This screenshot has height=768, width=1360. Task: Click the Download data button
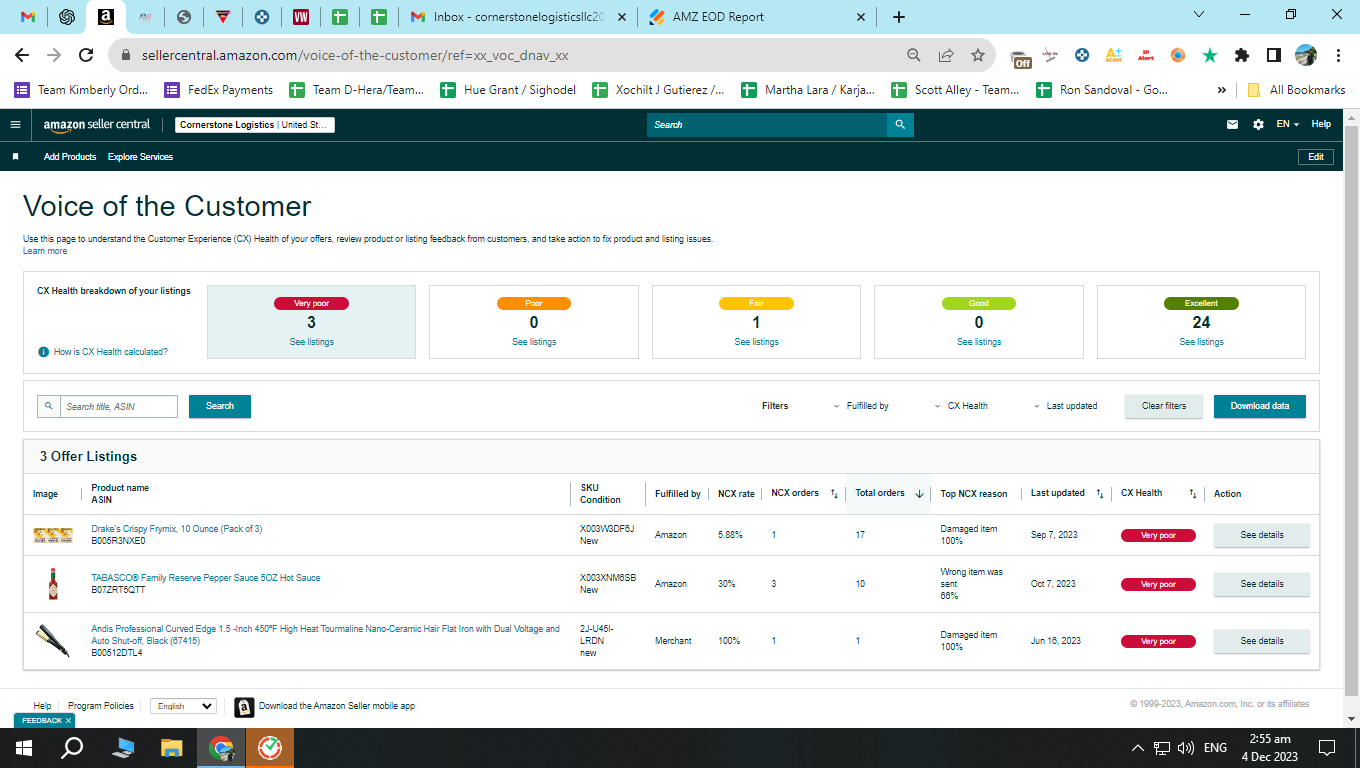coord(1260,406)
